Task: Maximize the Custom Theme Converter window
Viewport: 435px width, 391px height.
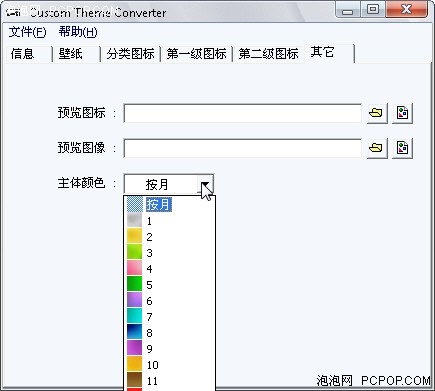Action: 373,10
